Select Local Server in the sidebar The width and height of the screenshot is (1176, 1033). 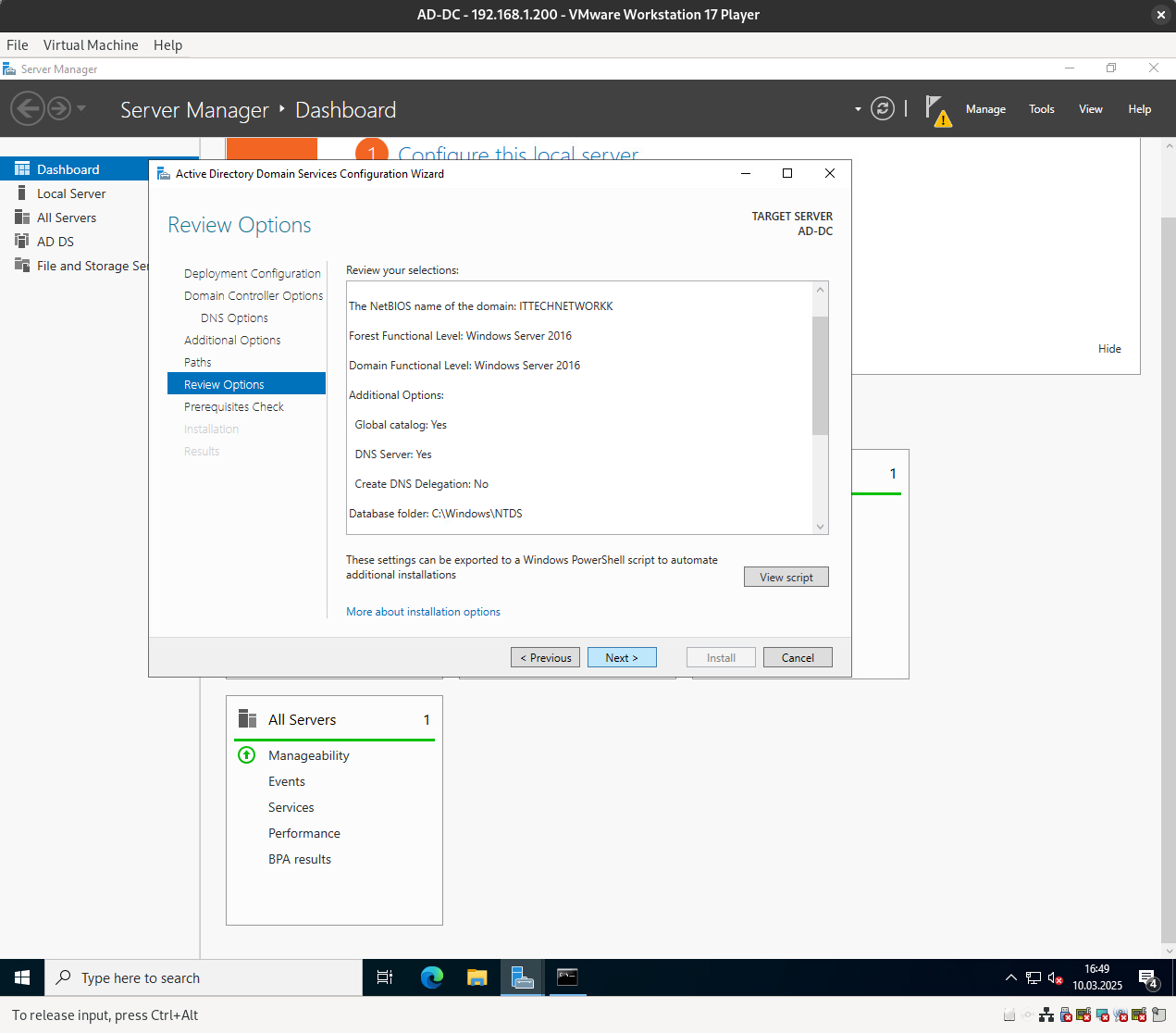(x=71, y=193)
